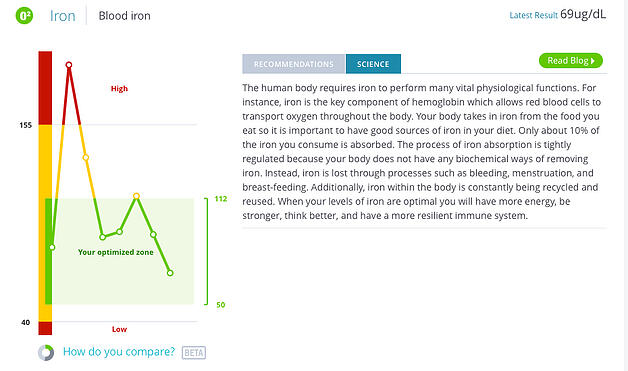Click the green O2 logo icon
Image resolution: width=628 pixels, height=371 pixels.
[x=24, y=16]
